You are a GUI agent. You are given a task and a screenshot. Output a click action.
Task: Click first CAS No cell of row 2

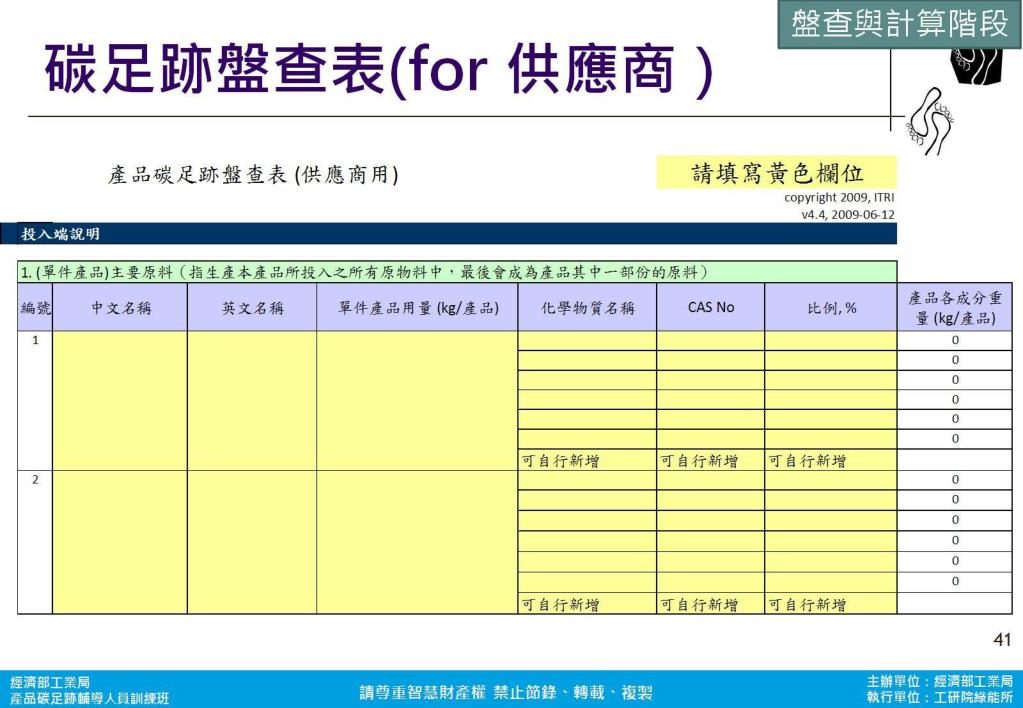coord(710,480)
